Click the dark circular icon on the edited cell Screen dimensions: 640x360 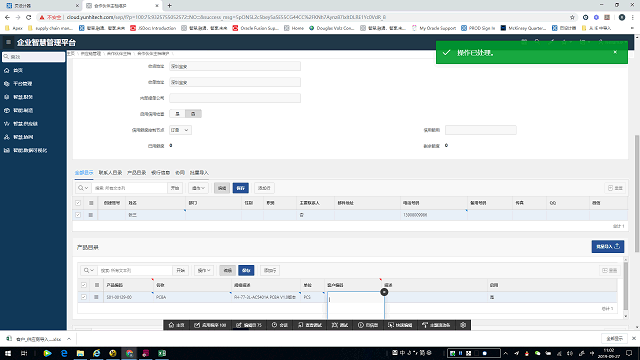[x=384, y=292]
